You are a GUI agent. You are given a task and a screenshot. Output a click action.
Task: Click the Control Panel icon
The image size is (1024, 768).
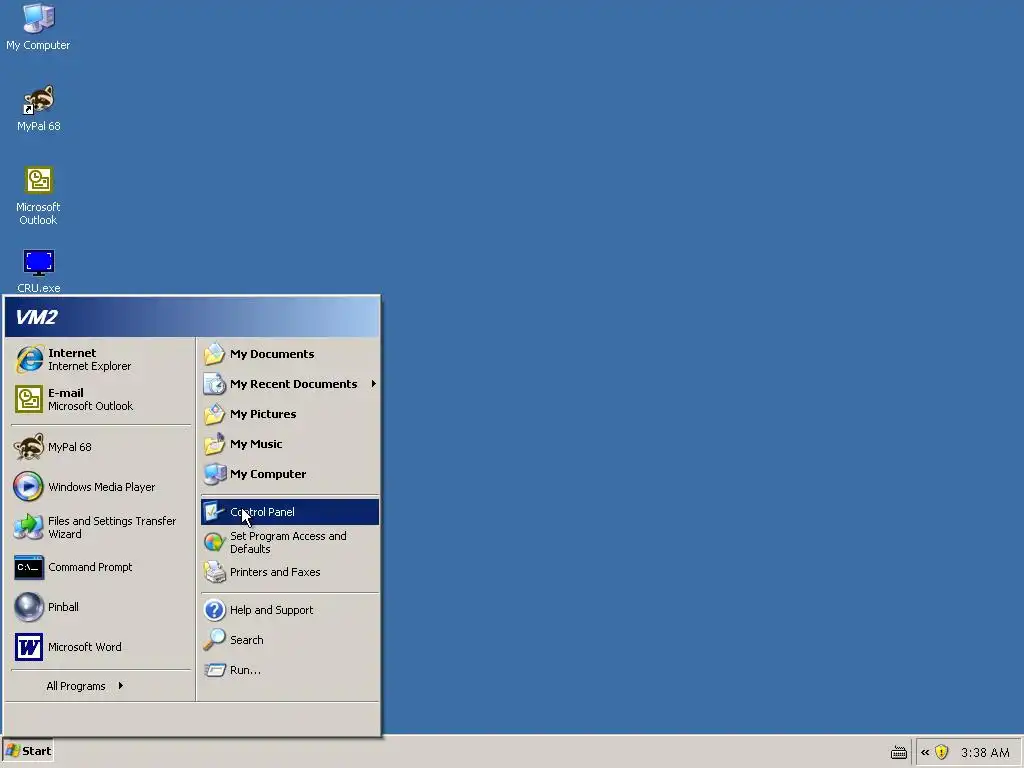point(214,512)
